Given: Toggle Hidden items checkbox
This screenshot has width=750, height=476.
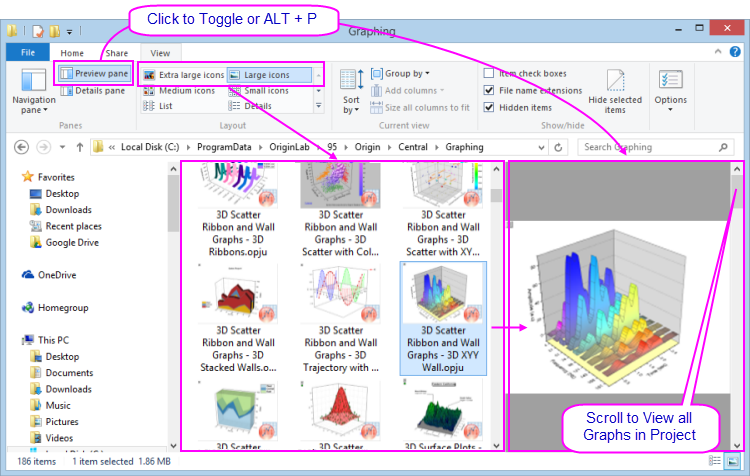Looking at the screenshot, I should (488, 108).
